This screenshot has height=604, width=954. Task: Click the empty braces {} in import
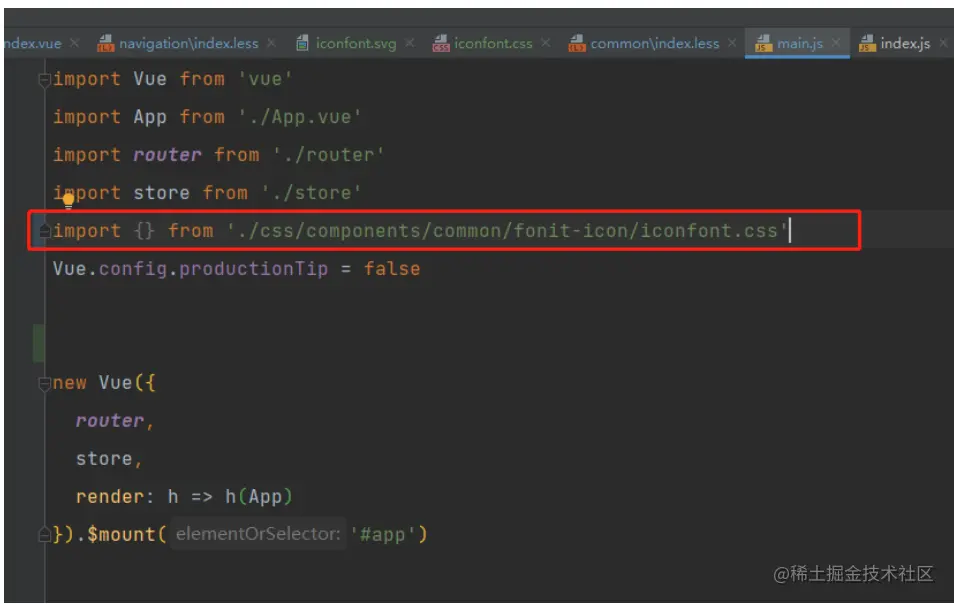click(145, 231)
